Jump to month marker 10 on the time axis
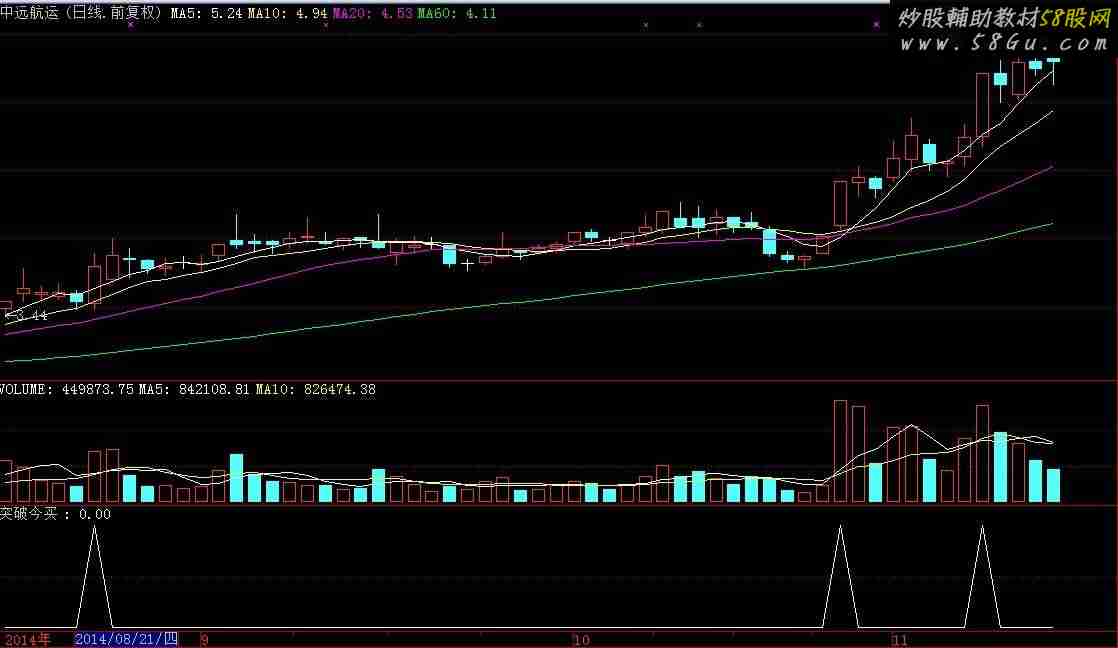The image size is (1118, 648). point(581,639)
